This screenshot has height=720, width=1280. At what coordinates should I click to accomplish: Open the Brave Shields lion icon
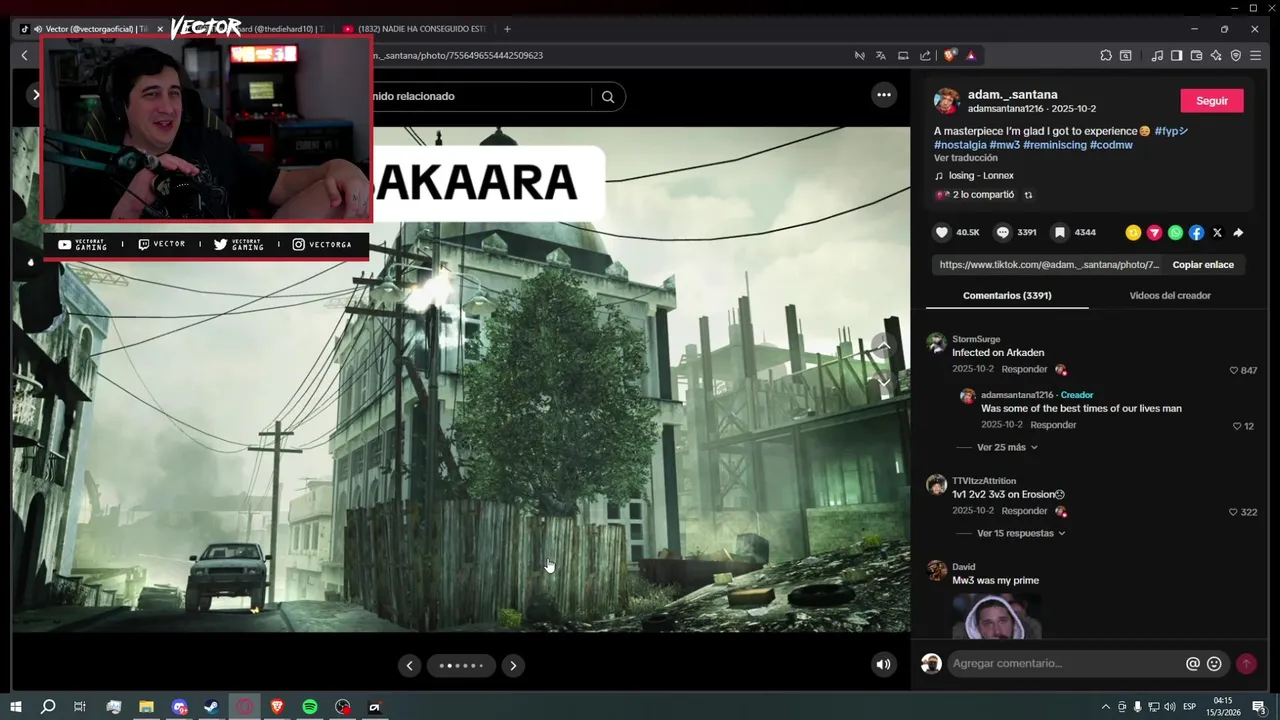(x=949, y=56)
